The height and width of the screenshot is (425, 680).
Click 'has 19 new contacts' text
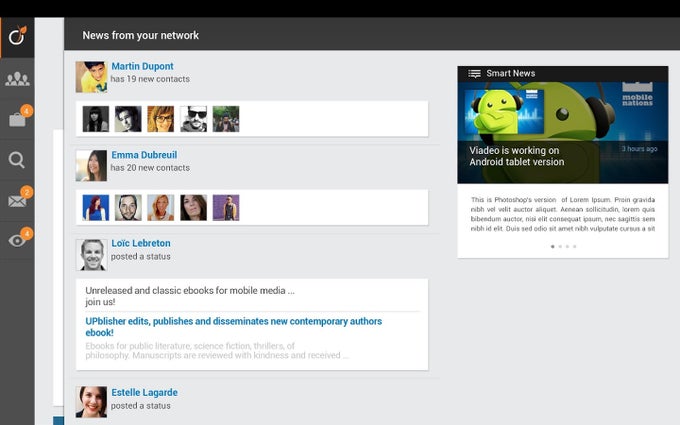[x=150, y=79]
